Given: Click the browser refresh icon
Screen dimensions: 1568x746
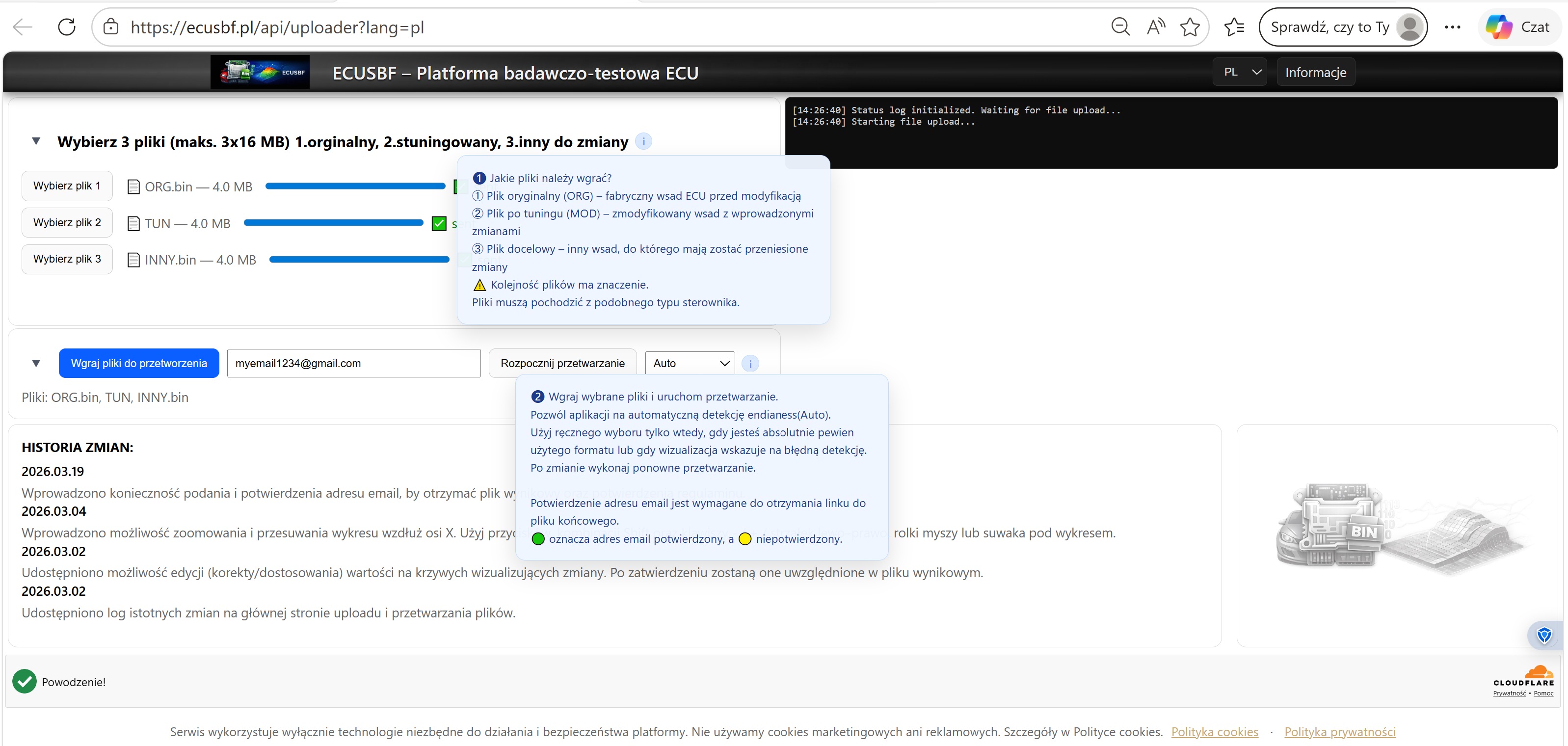Looking at the screenshot, I should tap(66, 27).
